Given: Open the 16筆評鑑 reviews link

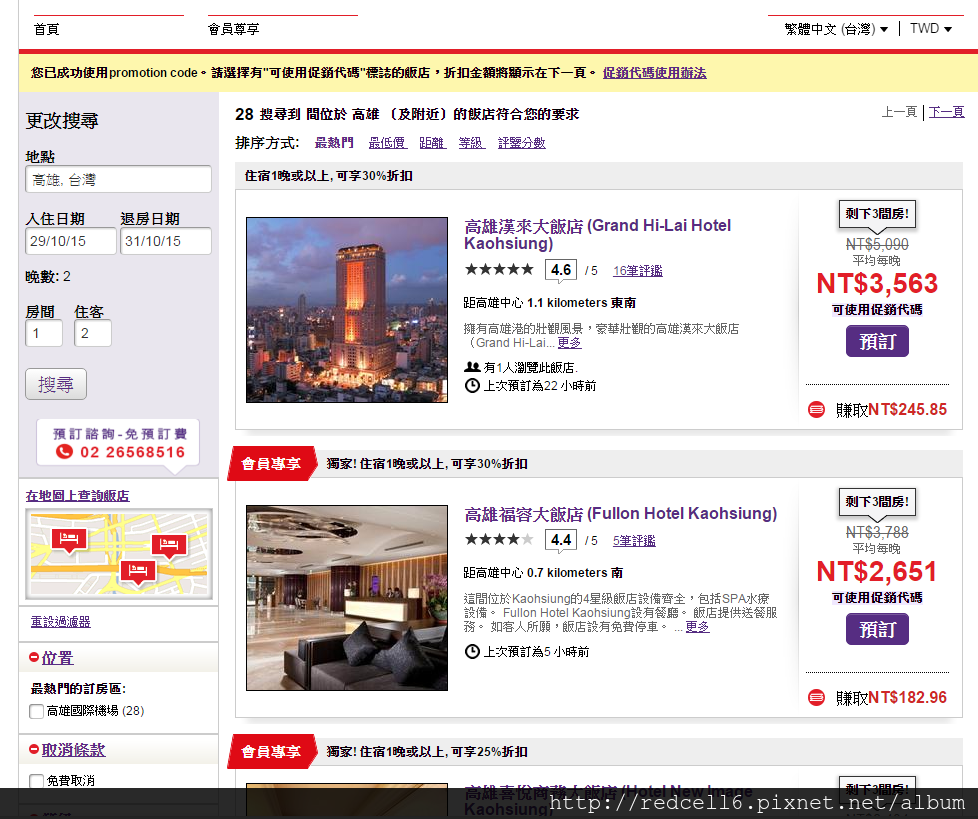Looking at the screenshot, I should click(x=637, y=271).
